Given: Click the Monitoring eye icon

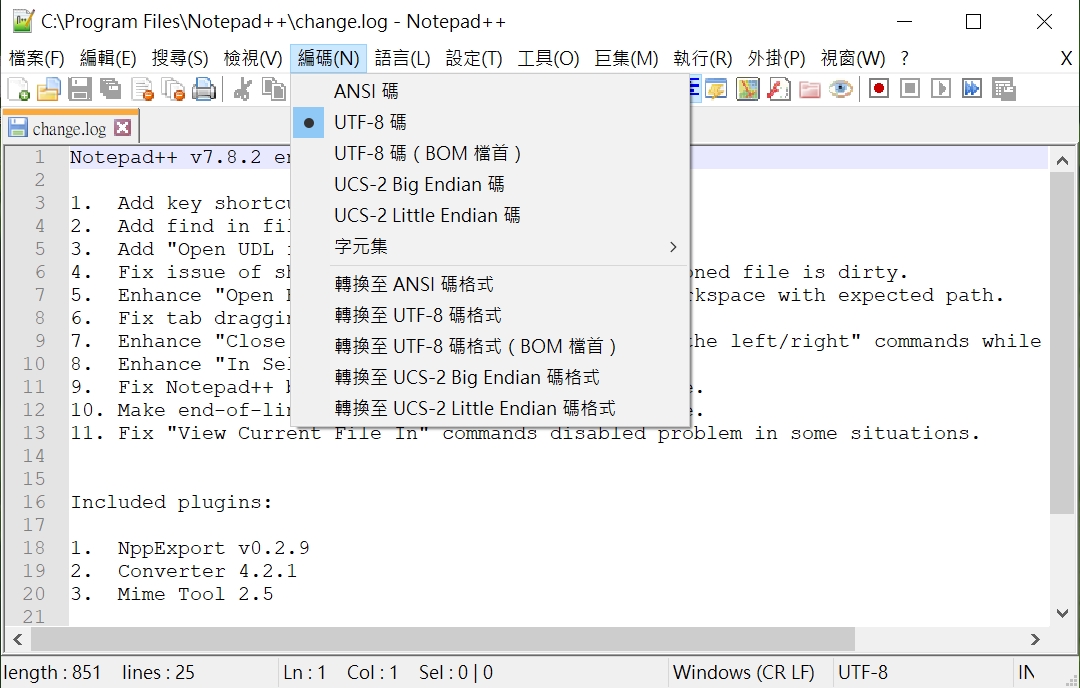Looking at the screenshot, I should point(840,90).
